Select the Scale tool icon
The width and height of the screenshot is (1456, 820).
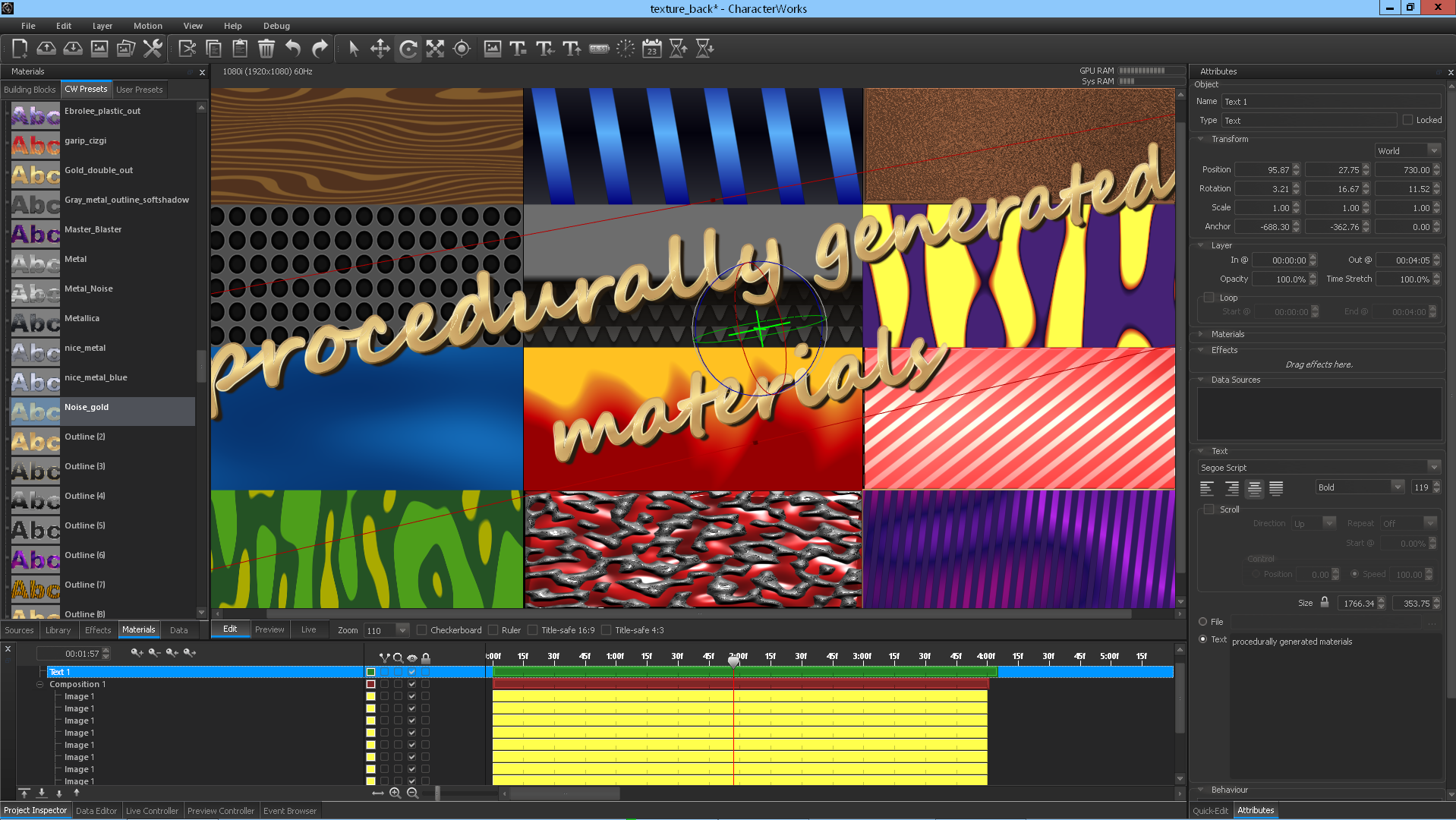(x=435, y=49)
